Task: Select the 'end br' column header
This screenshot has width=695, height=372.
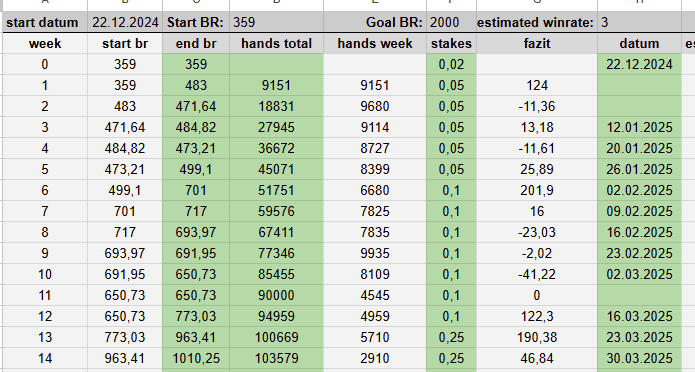Action: [x=196, y=43]
